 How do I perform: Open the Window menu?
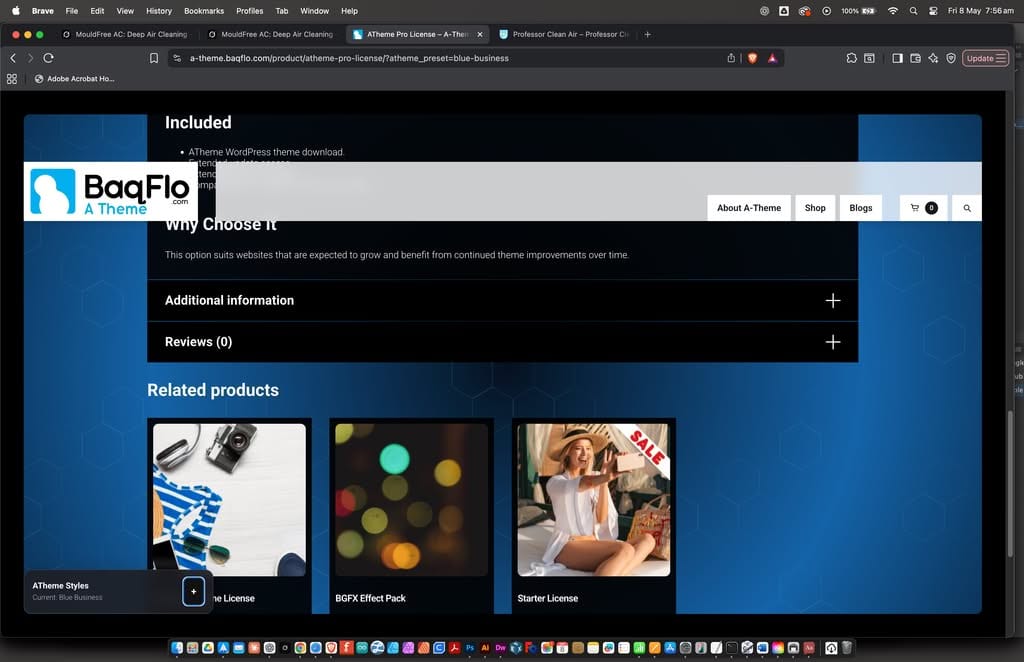pyautogui.click(x=314, y=11)
